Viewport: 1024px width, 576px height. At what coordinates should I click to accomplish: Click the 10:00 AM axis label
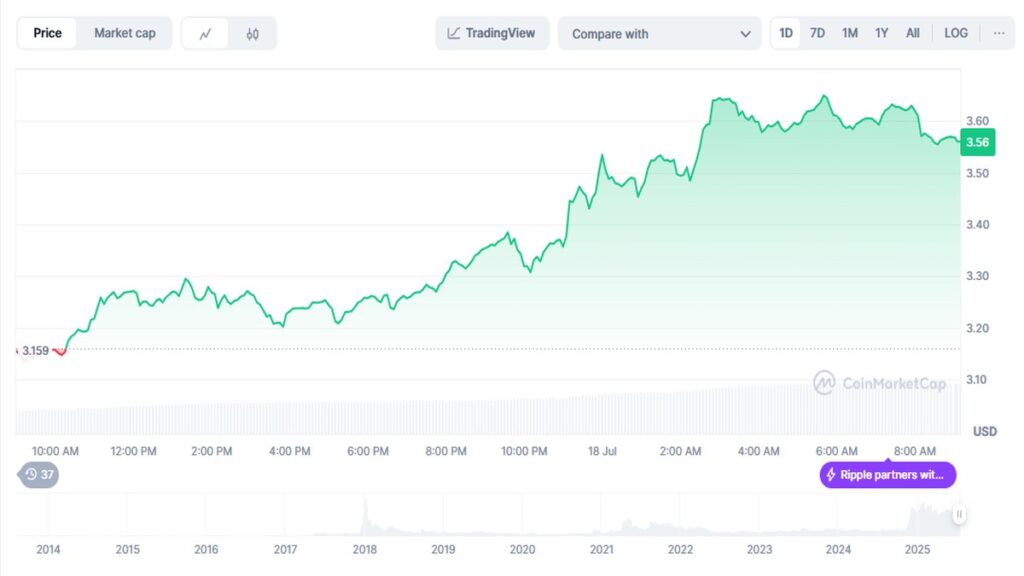[56, 451]
